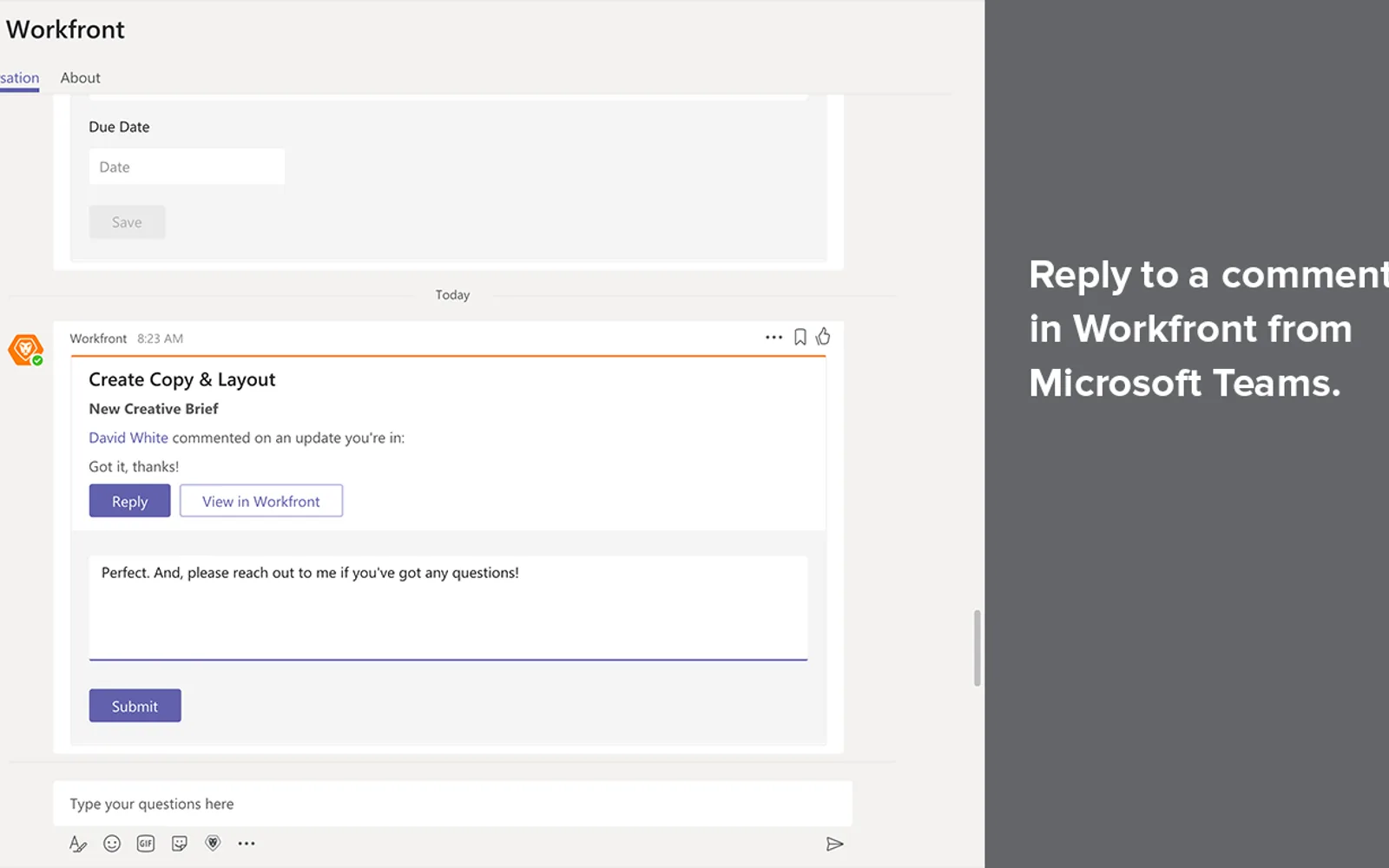Open the more options ellipsis on Workfront message
The image size is (1389, 868).
coord(773,337)
